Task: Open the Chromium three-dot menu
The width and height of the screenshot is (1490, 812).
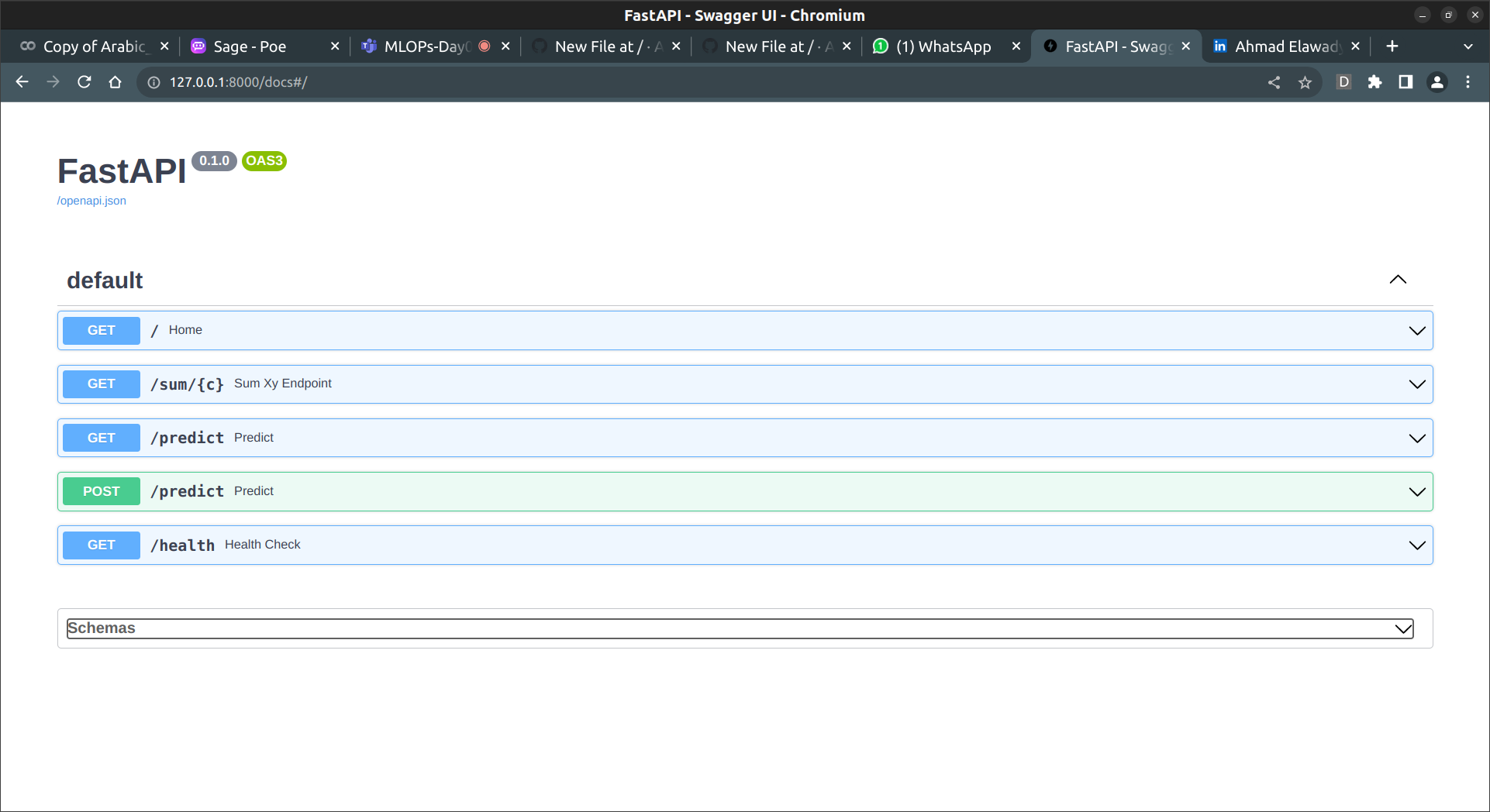Action: tap(1468, 82)
